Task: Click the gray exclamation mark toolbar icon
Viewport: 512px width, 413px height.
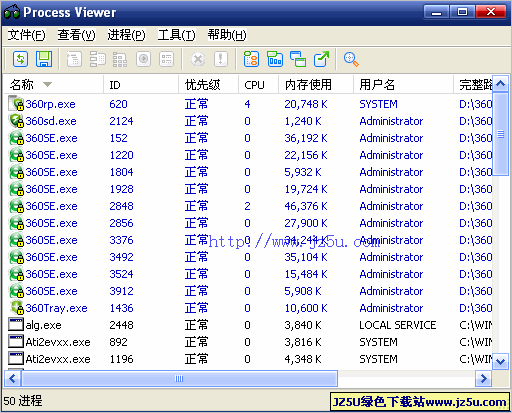Action: pyautogui.click(x=220, y=59)
